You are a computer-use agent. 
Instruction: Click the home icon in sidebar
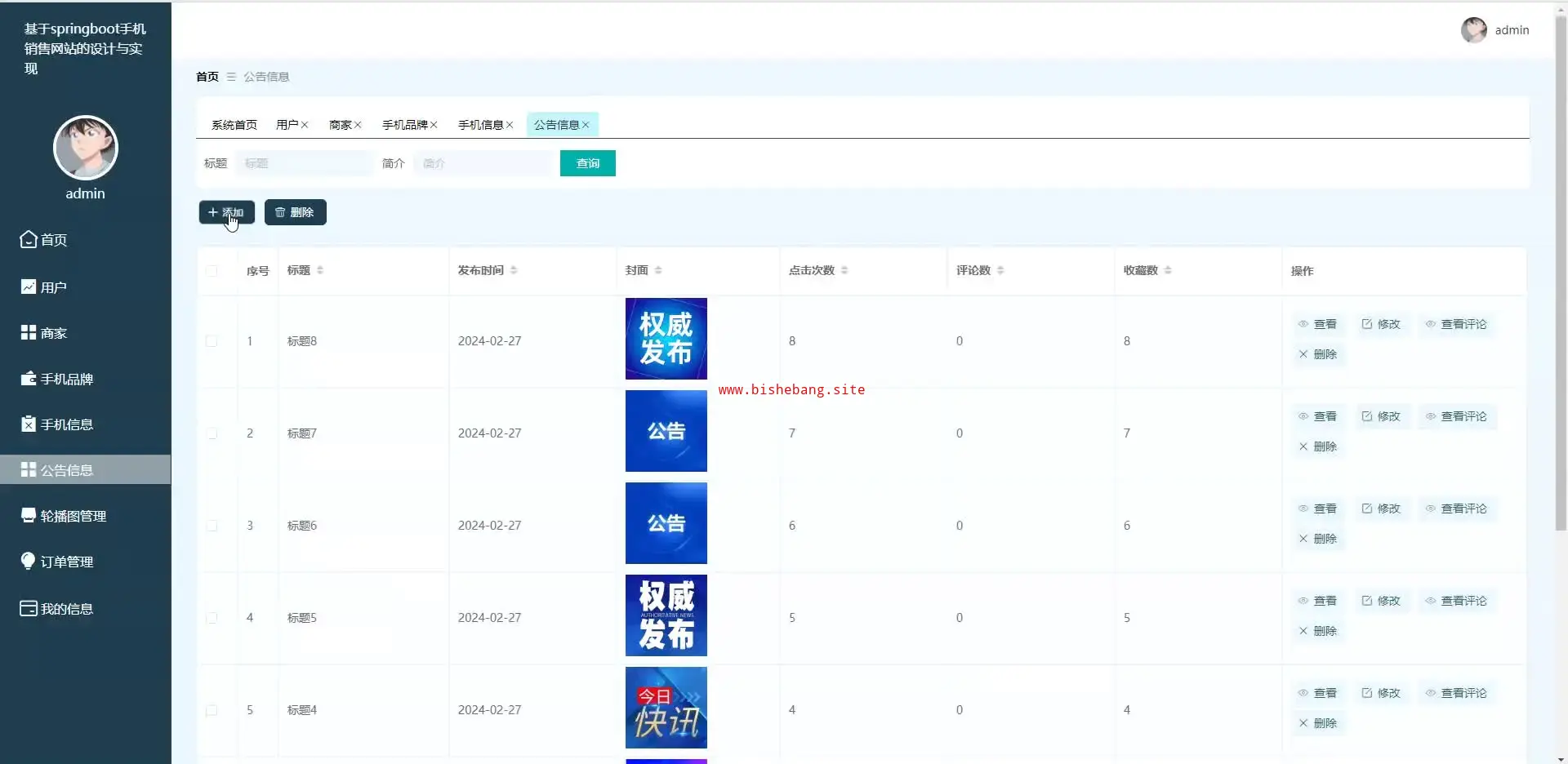click(29, 239)
